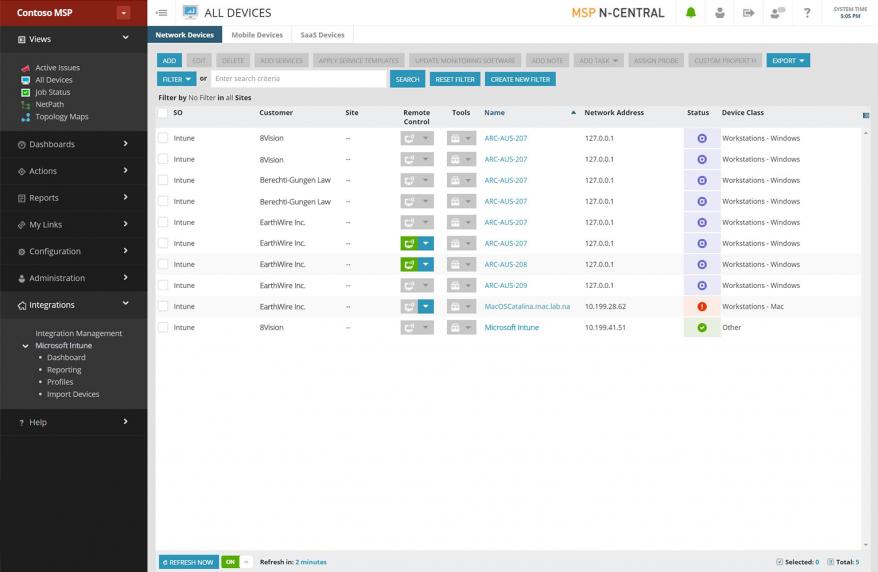Screen dimensions: 878x572
Task: Open Active Issues view
Action: pos(57,68)
